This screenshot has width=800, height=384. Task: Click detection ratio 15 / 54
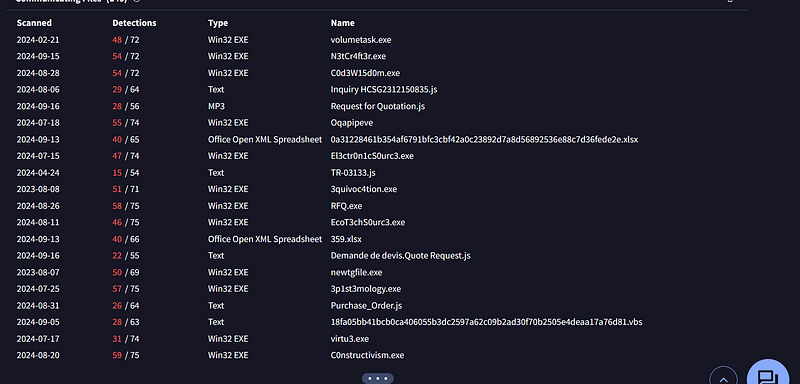pos(126,172)
